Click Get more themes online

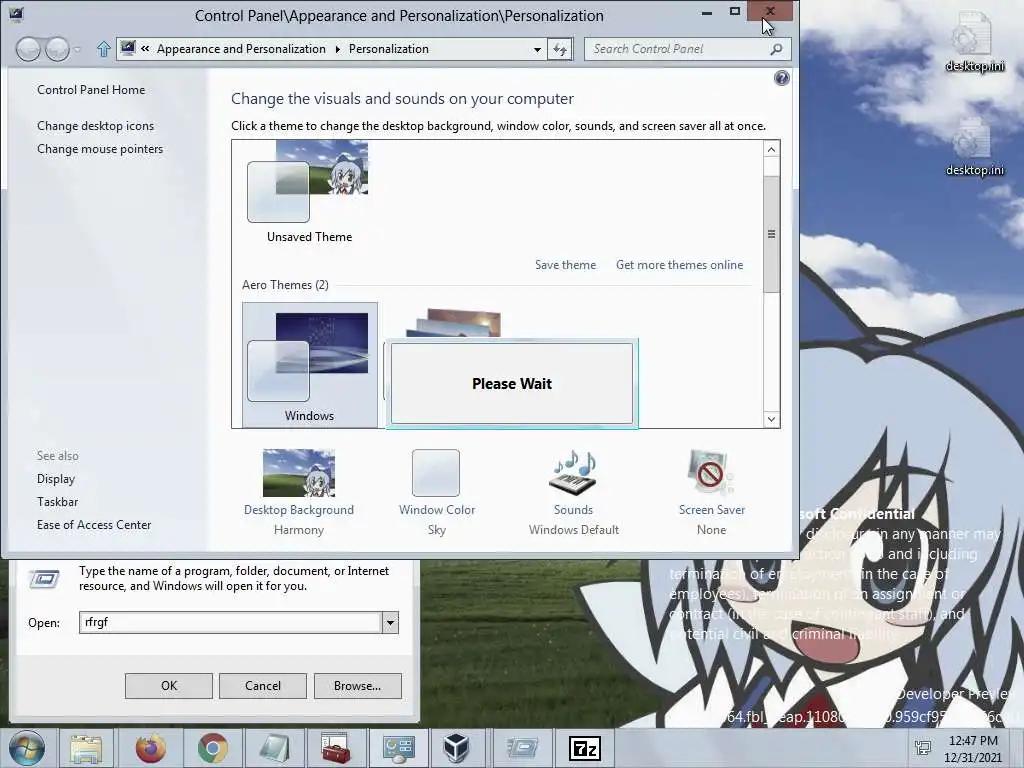tap(679, 265)
